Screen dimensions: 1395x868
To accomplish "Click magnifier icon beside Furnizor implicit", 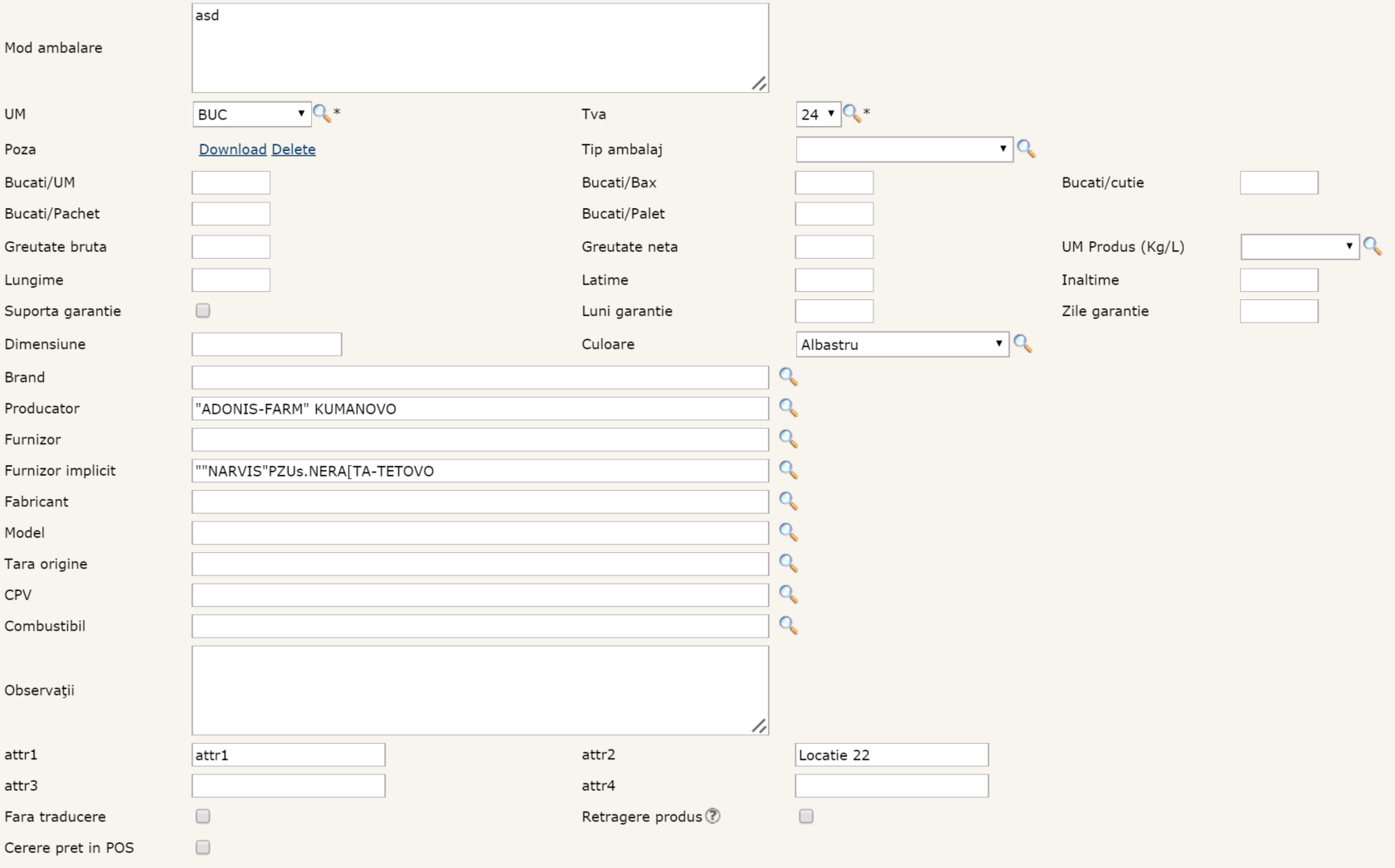I will [x=788, y=470].
